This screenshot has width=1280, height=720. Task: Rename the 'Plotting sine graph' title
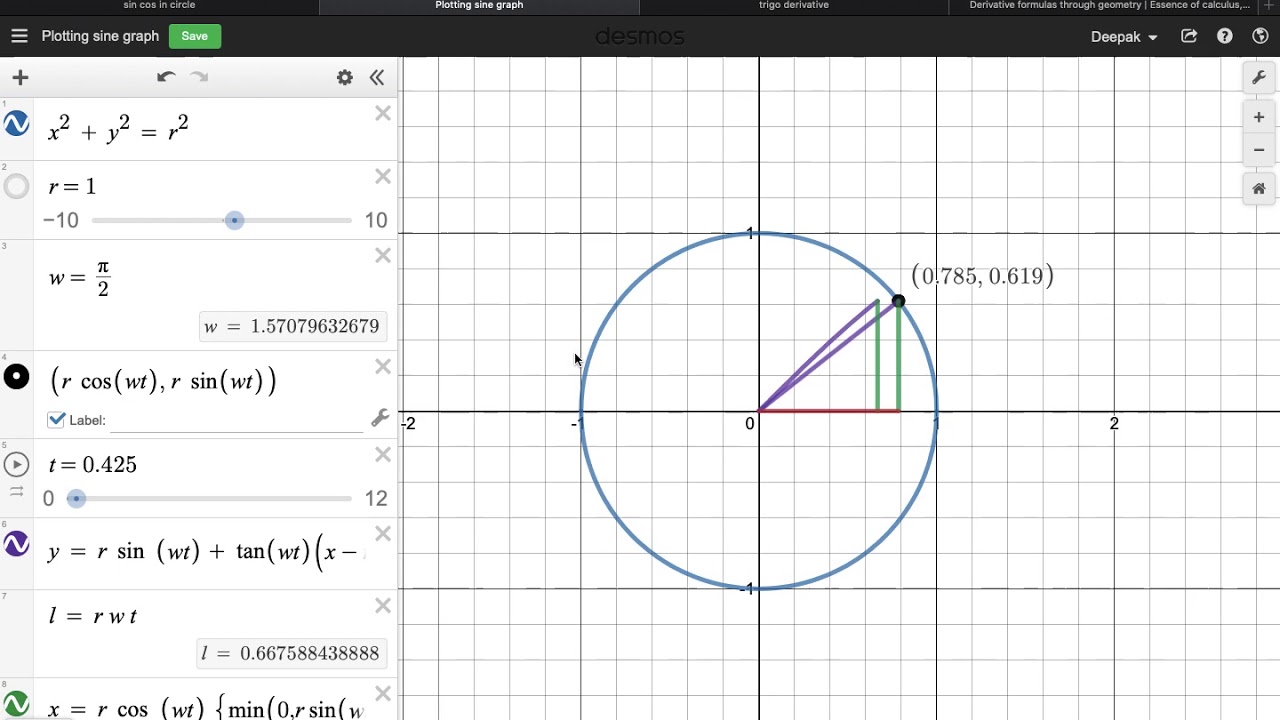click(100, 36)
